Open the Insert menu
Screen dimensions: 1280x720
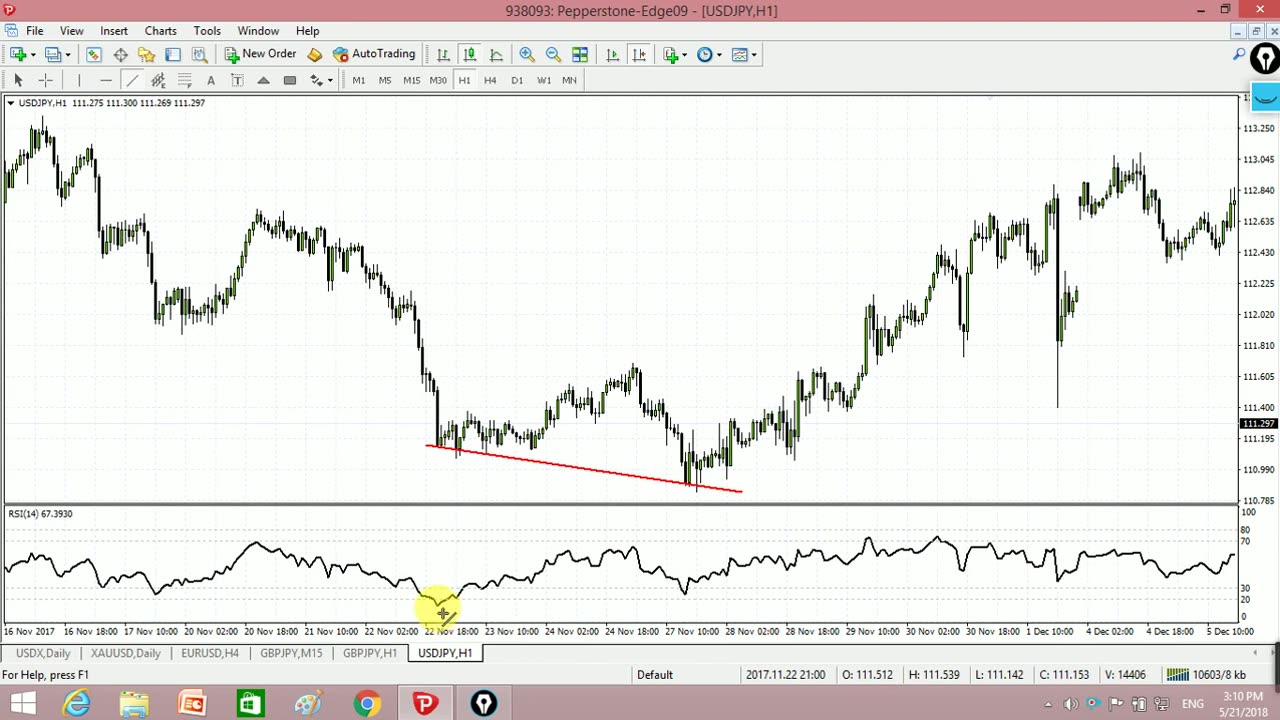click(114, 31)
